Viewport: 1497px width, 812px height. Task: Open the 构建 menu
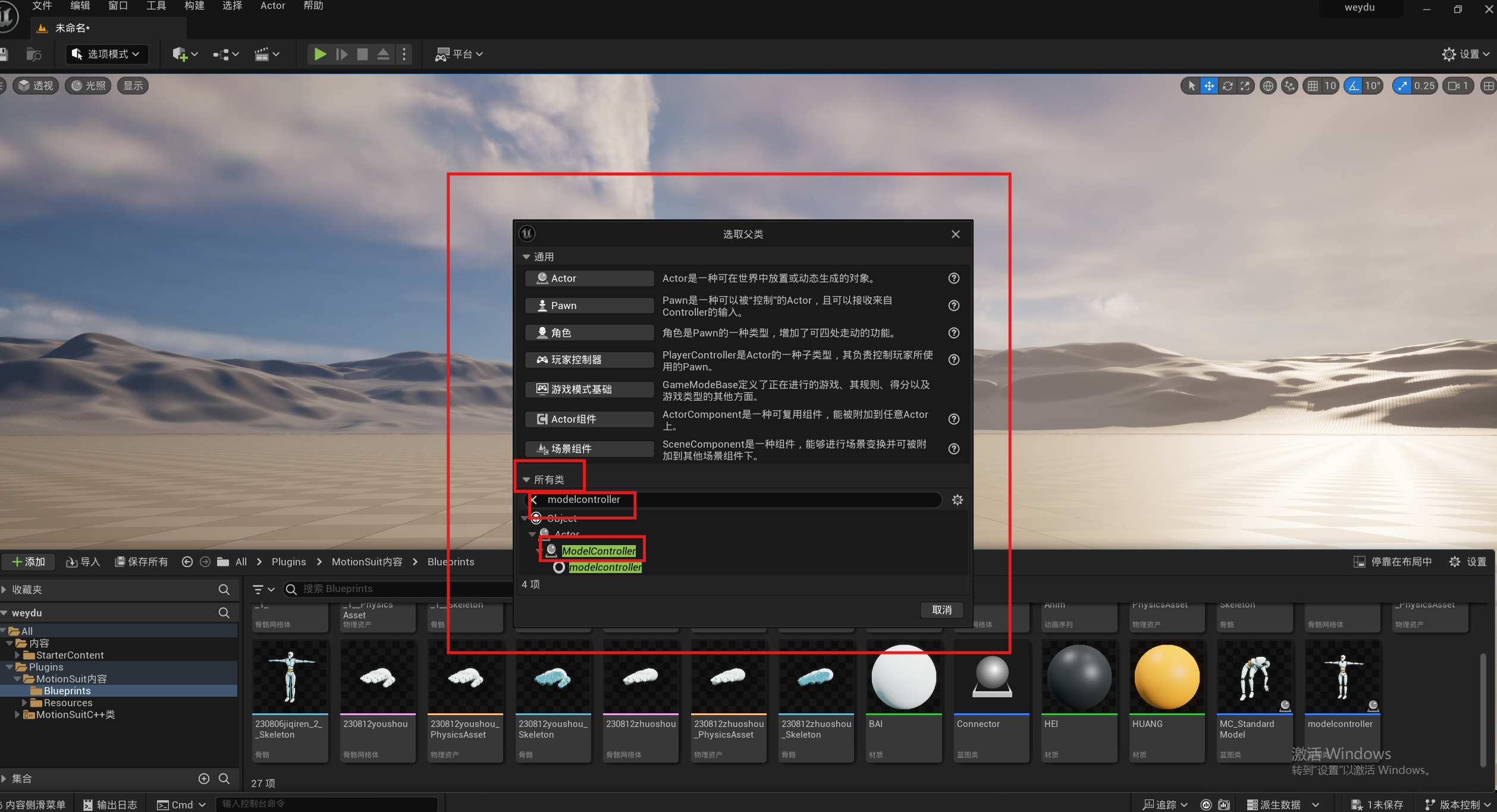coord(194,6)
